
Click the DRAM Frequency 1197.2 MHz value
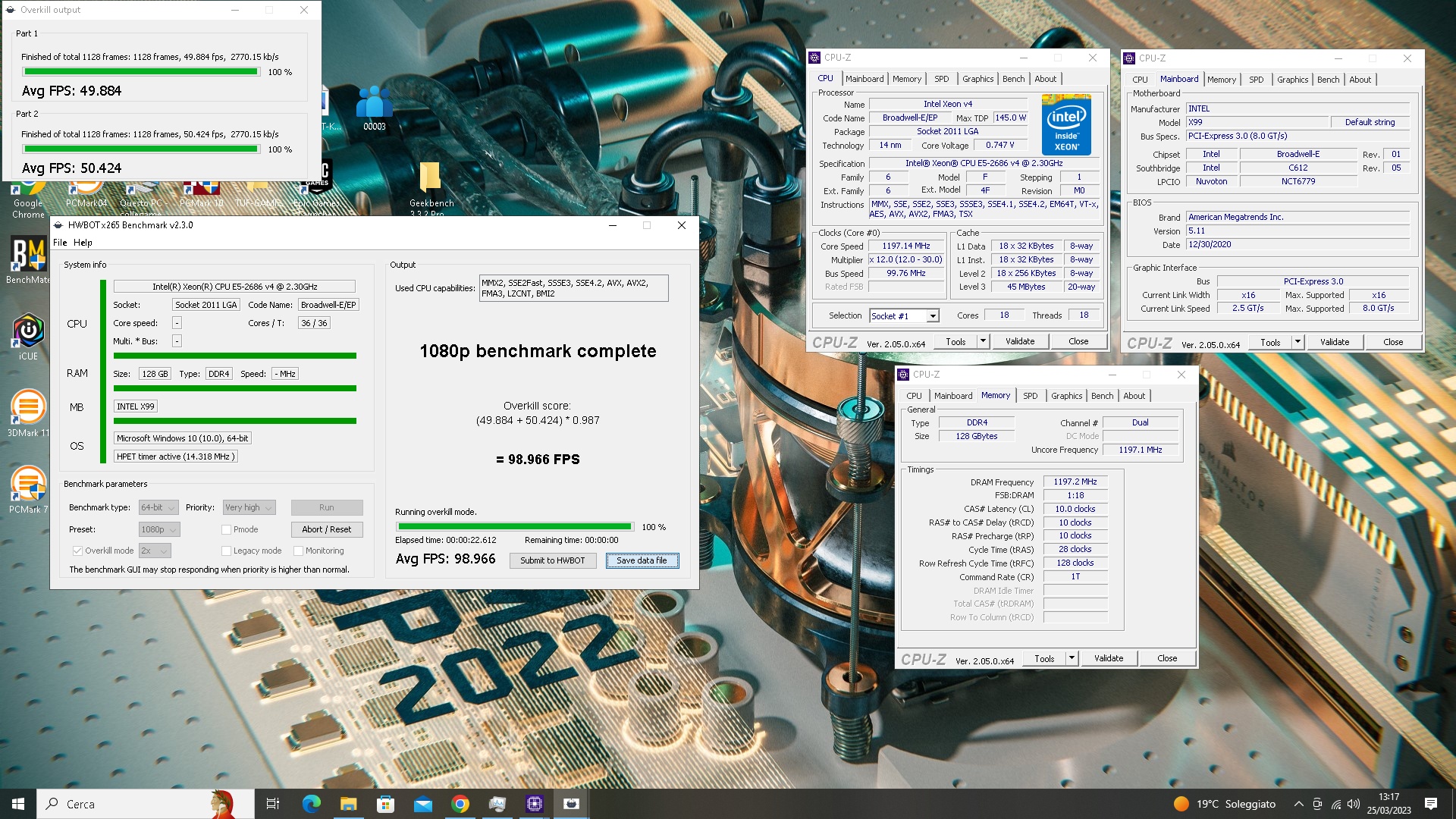tap(1075, 482)
